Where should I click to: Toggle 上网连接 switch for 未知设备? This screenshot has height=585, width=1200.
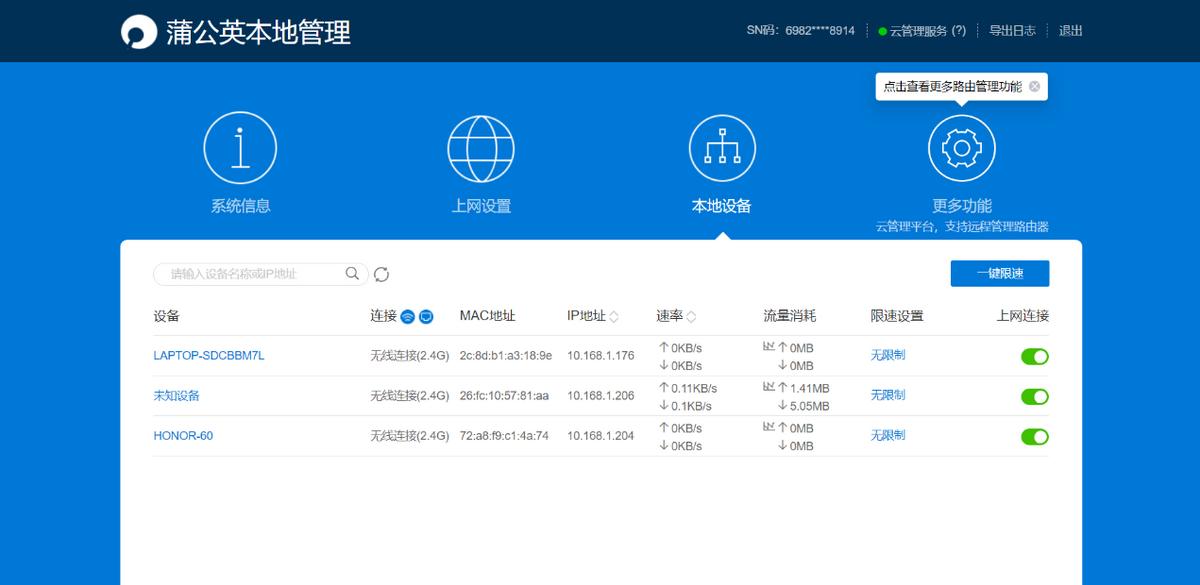tap(1034, 395)
